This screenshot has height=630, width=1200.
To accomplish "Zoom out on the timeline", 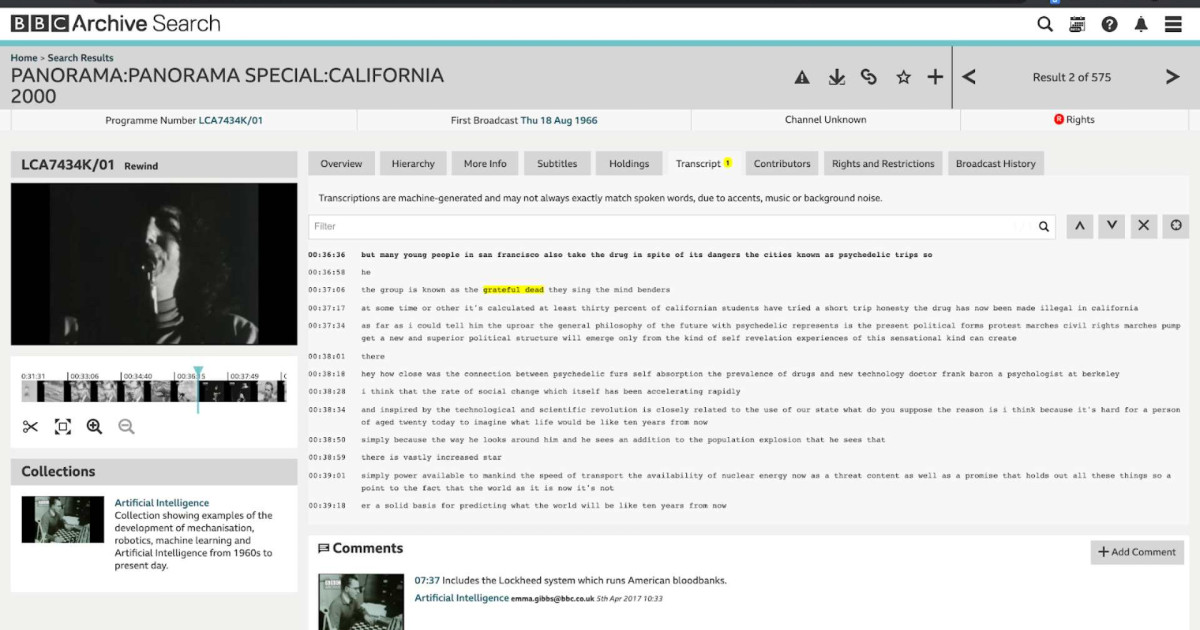I will (x=126, y=427).
